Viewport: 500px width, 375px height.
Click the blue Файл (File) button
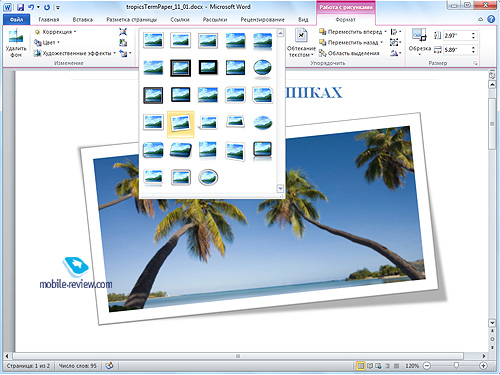coord(16,20)
